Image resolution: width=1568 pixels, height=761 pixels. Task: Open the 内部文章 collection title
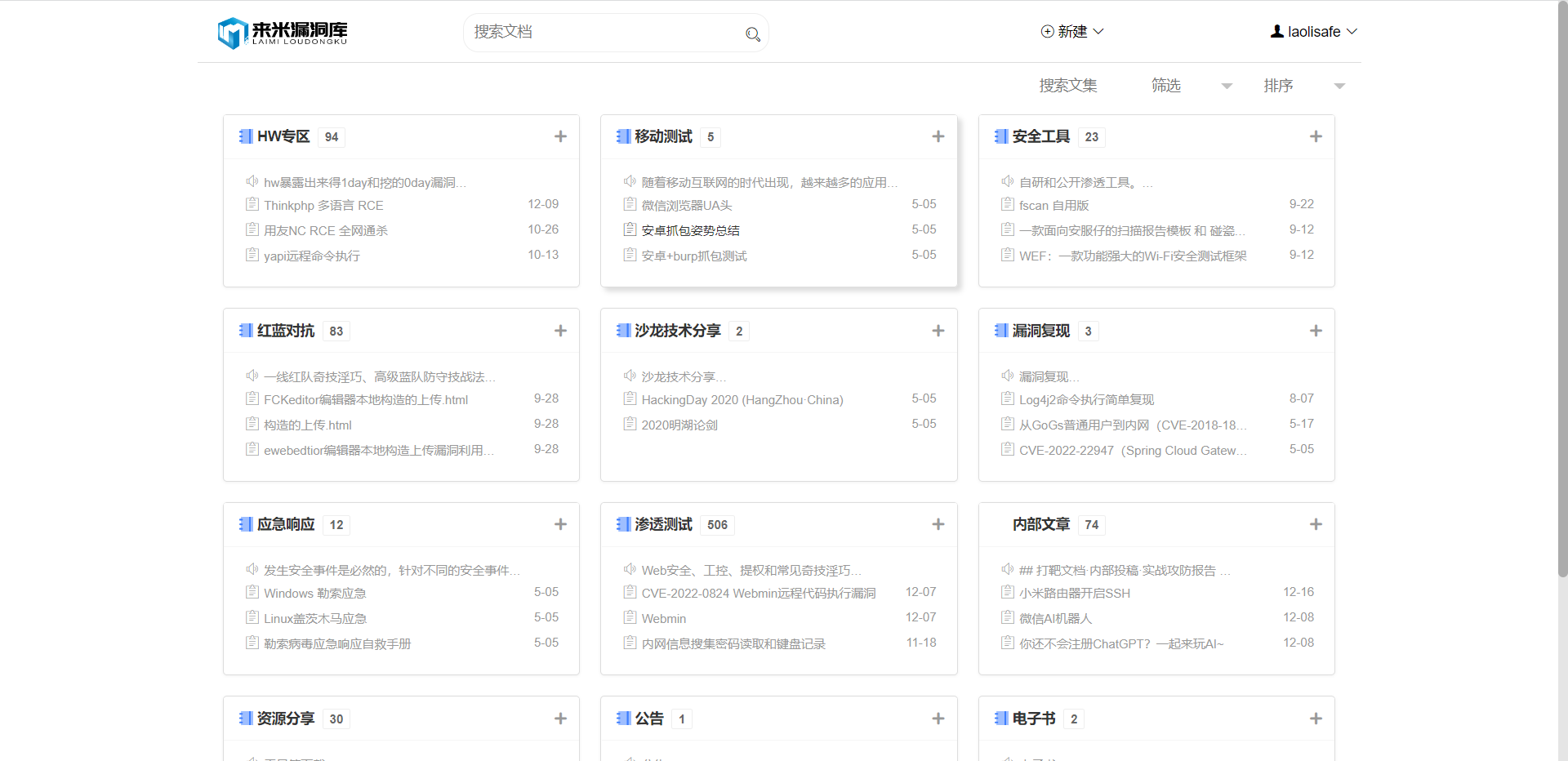tap(1040, 524)
